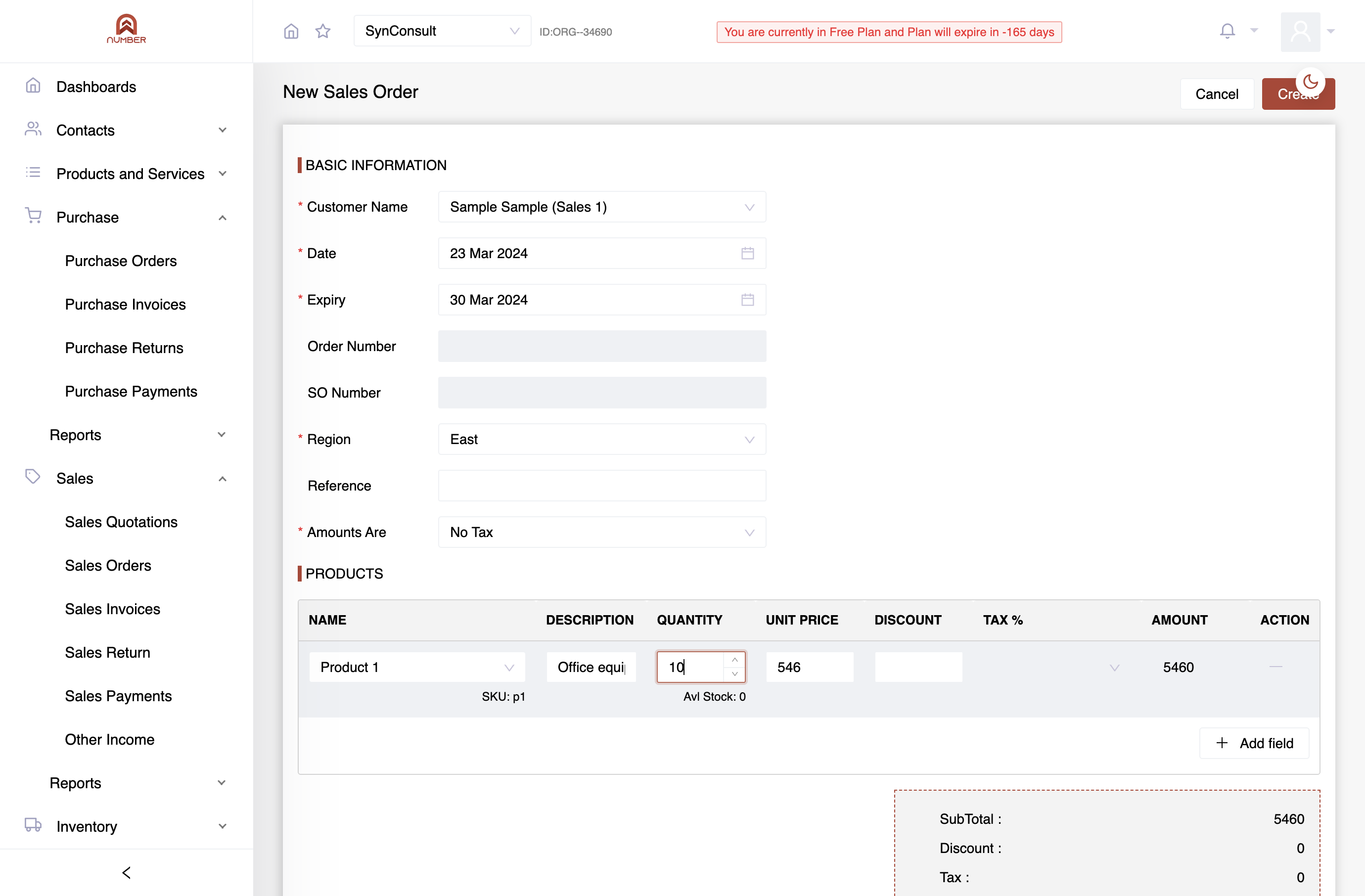Open the Customer Name dropdown

click(x=601, y=207)
